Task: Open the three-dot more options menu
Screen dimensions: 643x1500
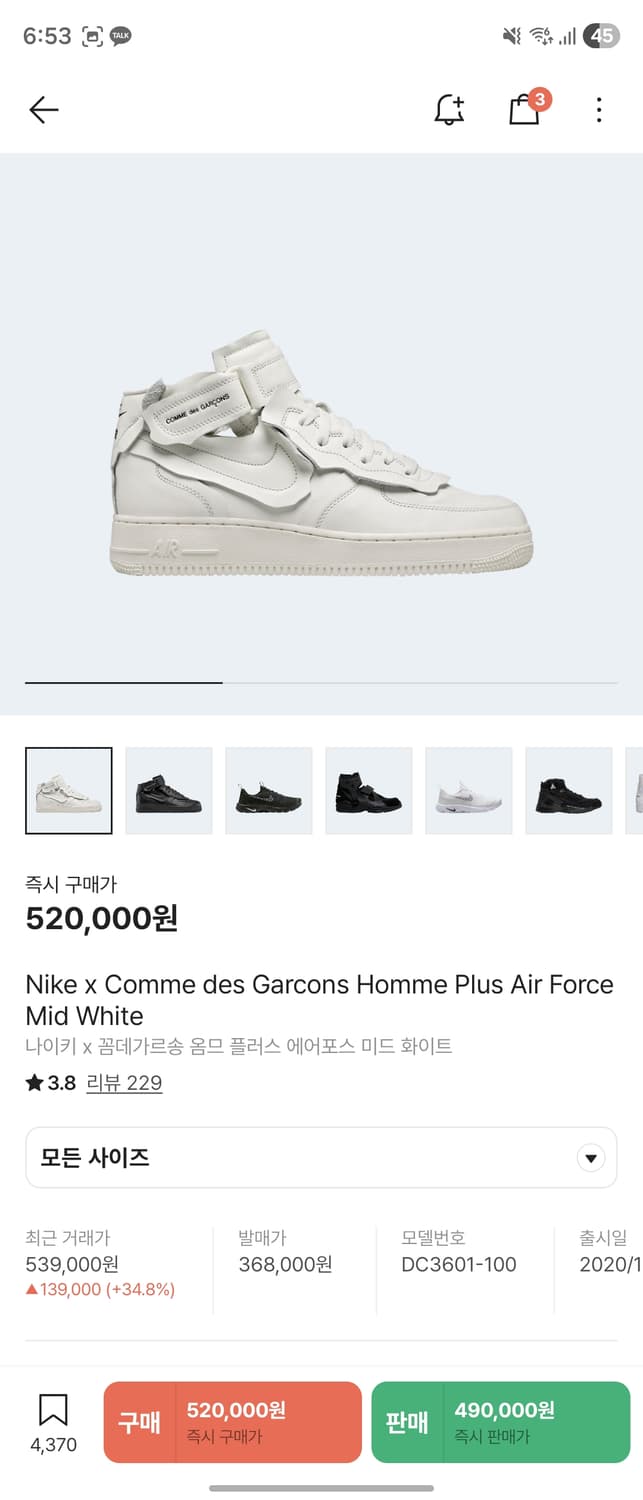Action: click(x=598, y=110)
